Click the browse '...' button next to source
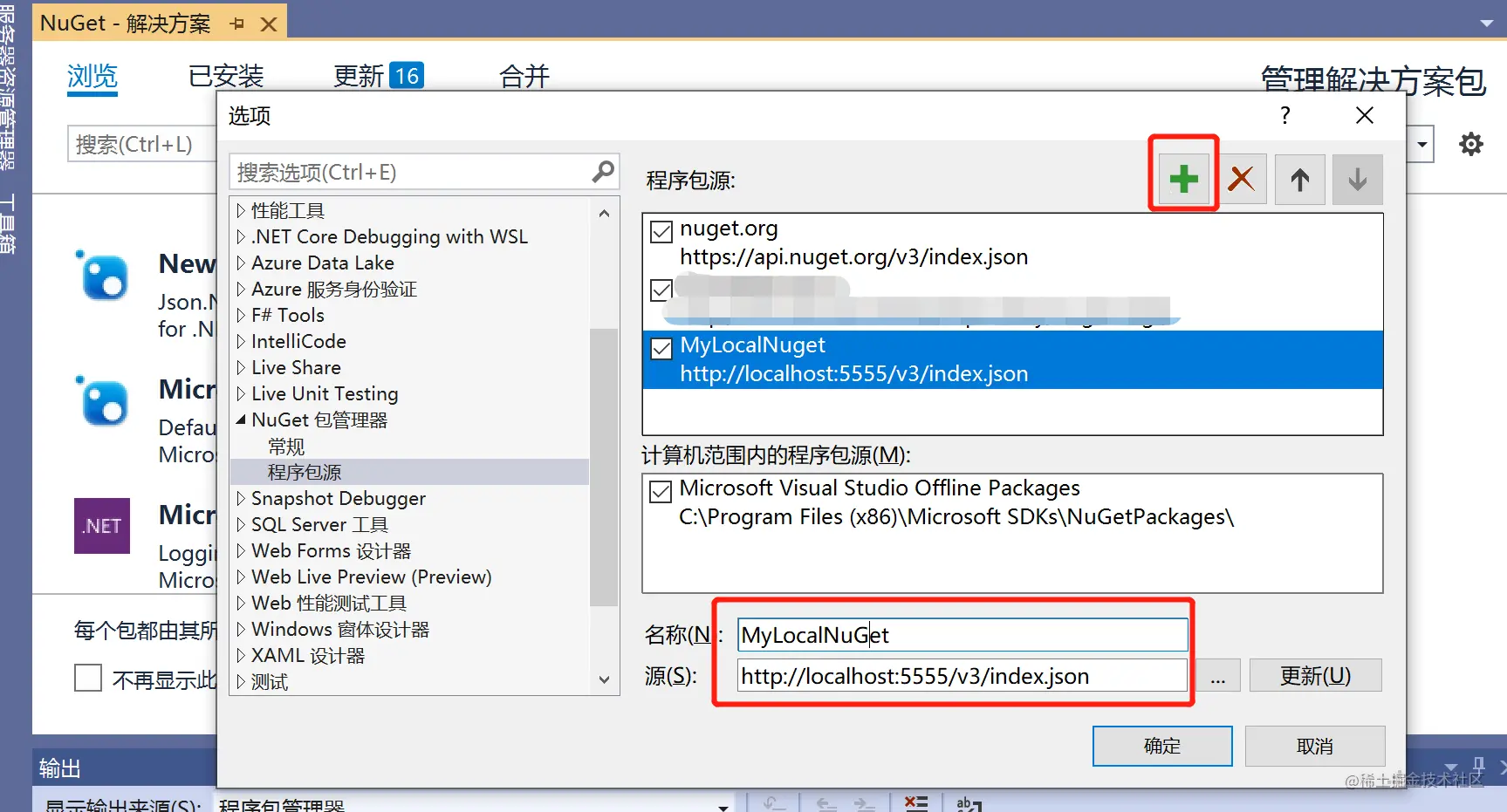 pos(1218,676)
